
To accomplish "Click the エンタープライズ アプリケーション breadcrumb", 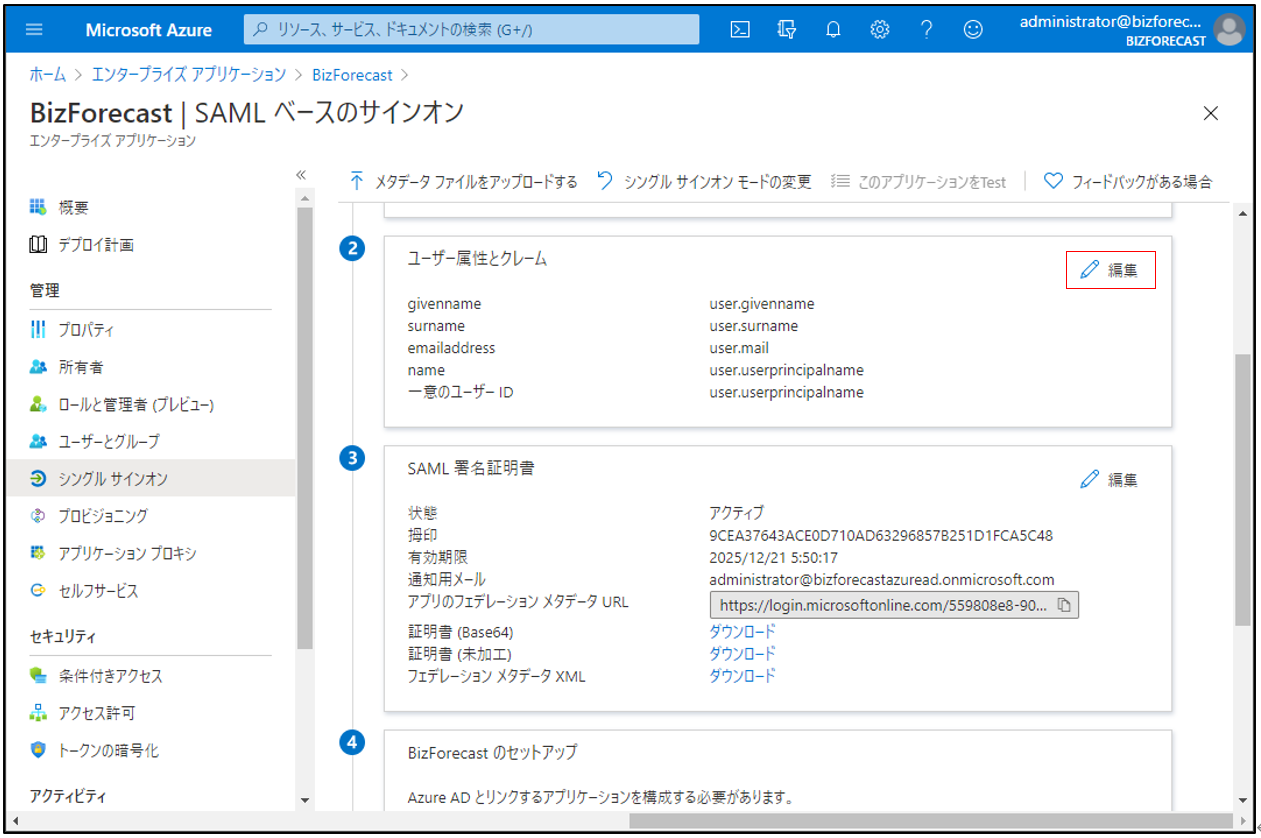I will [x=189, y=75].
